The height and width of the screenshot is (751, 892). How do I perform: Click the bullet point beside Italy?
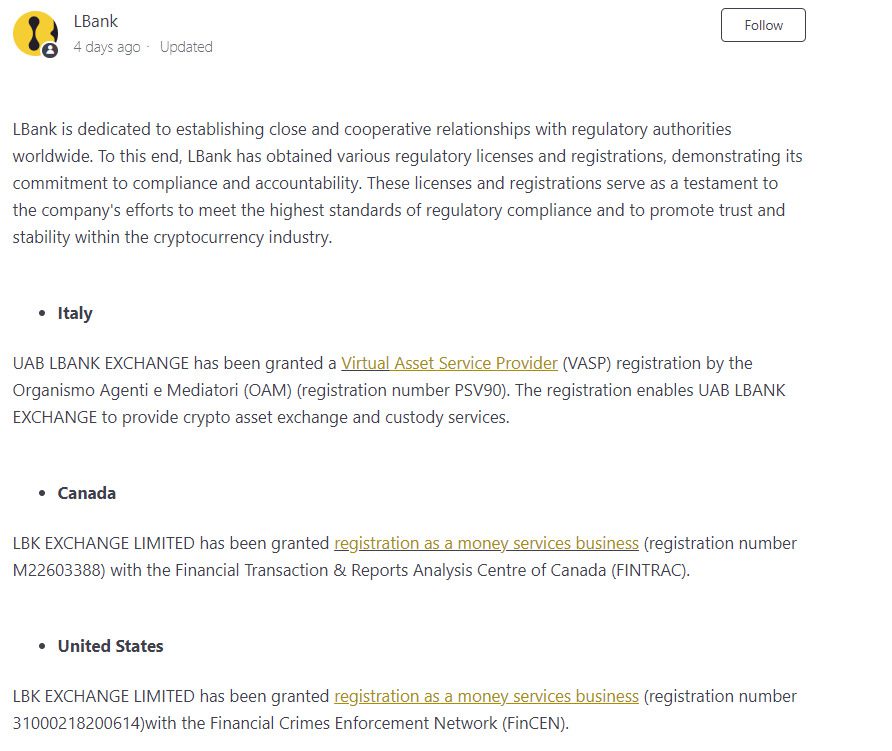coord(42,314)
